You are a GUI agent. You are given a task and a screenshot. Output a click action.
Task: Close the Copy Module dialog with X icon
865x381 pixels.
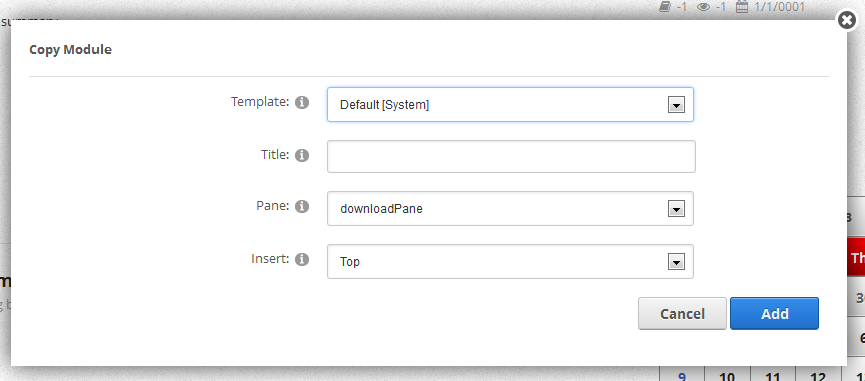(x=847, y=20)
